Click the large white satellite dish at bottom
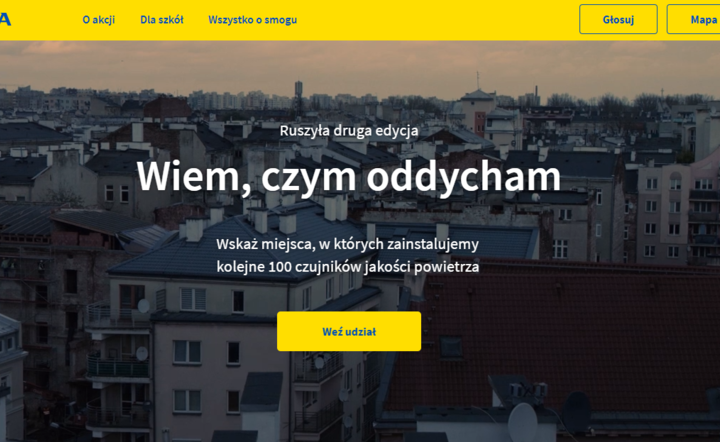 (x=523, y=422)
